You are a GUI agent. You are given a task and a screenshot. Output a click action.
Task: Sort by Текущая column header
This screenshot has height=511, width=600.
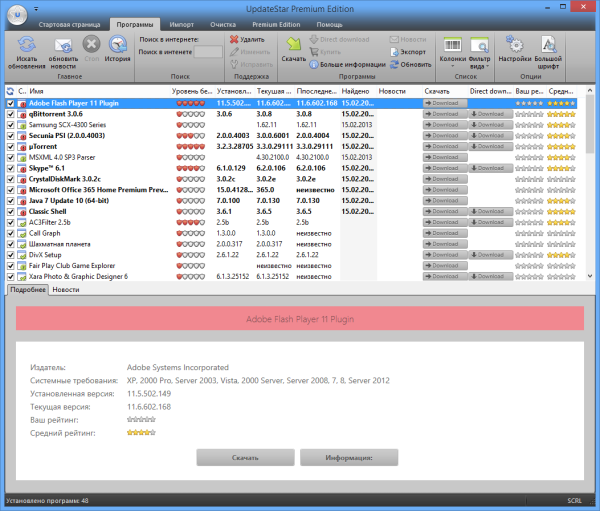pos(274,91)
